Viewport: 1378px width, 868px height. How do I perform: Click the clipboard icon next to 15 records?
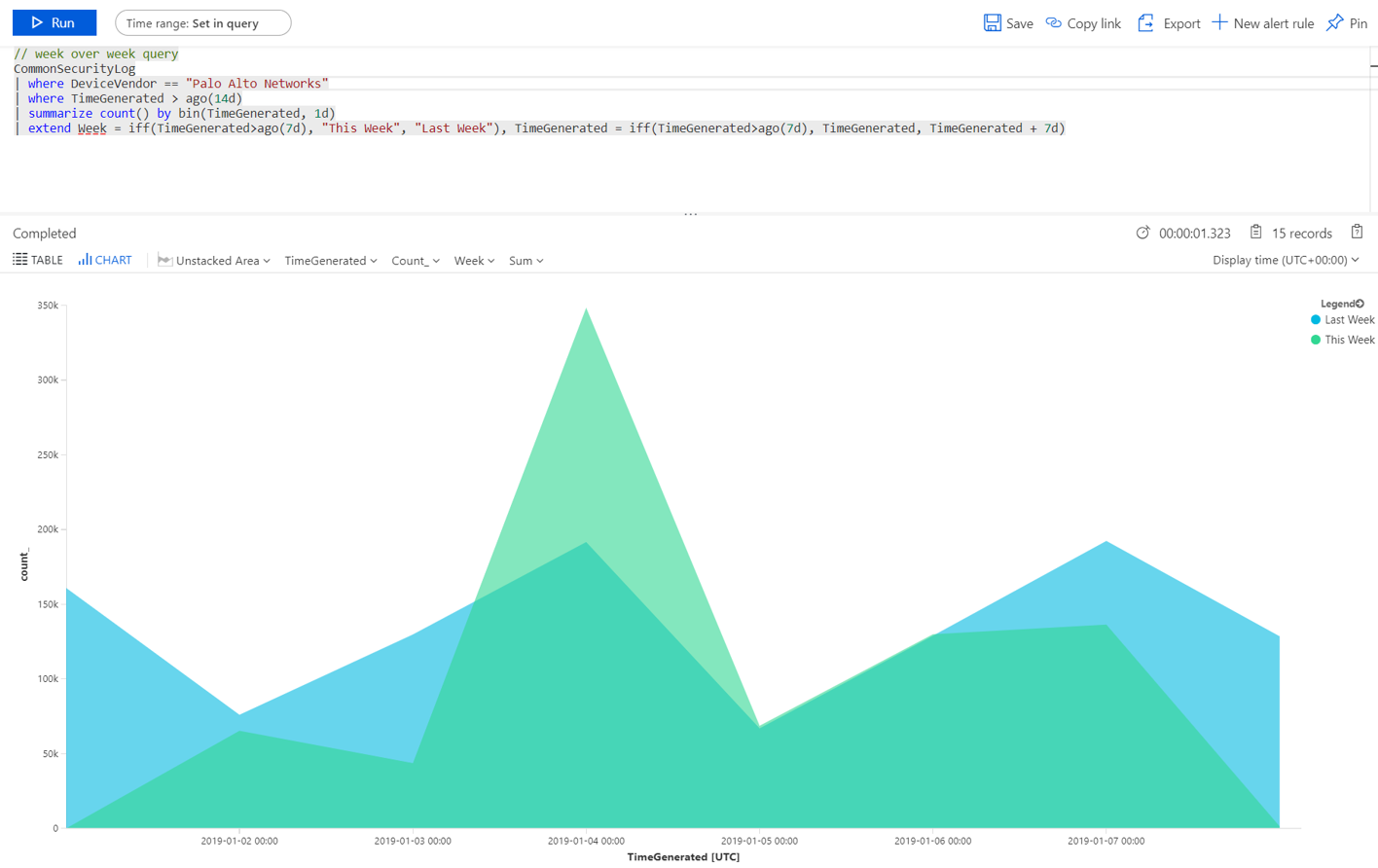click(x=1254, y=233)
